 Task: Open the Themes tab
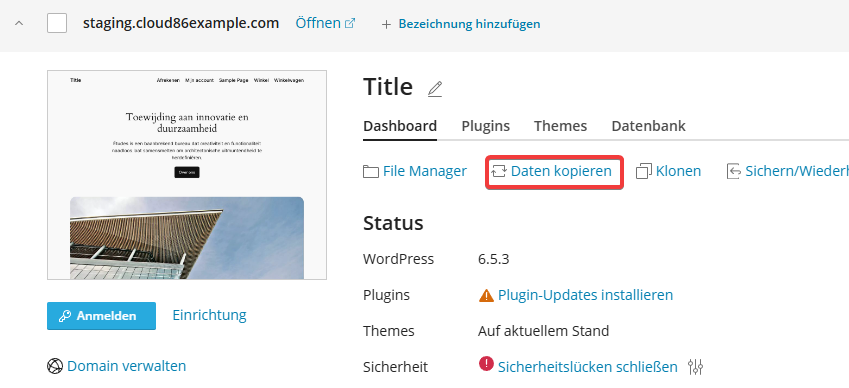[560, 126]
